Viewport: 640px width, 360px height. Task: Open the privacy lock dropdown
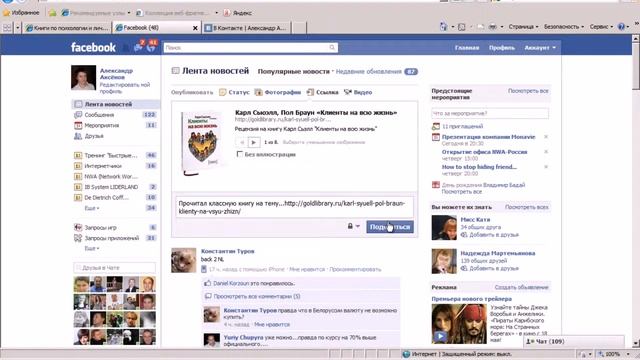point(353,226)
